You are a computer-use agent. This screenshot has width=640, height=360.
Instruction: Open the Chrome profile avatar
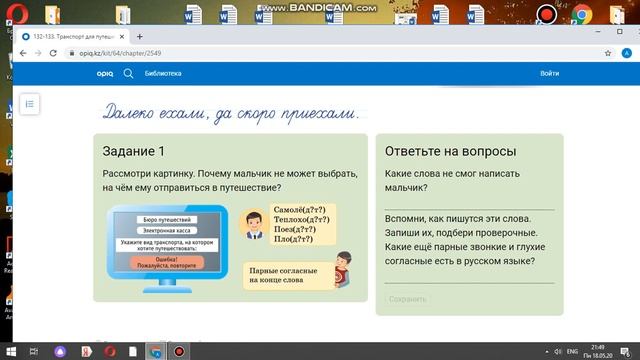tap(627, 53)
